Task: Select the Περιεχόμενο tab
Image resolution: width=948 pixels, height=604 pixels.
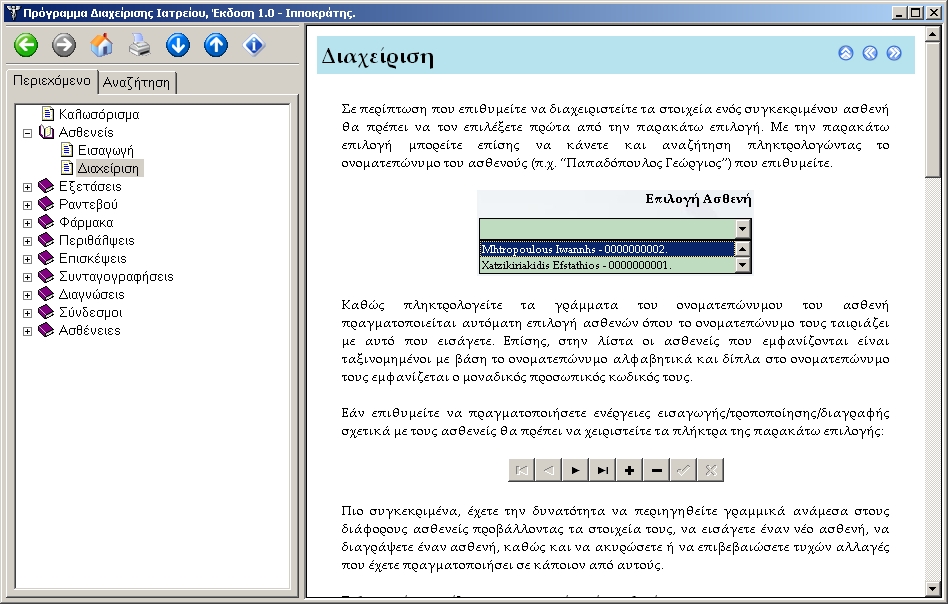Action: (52, 81)
